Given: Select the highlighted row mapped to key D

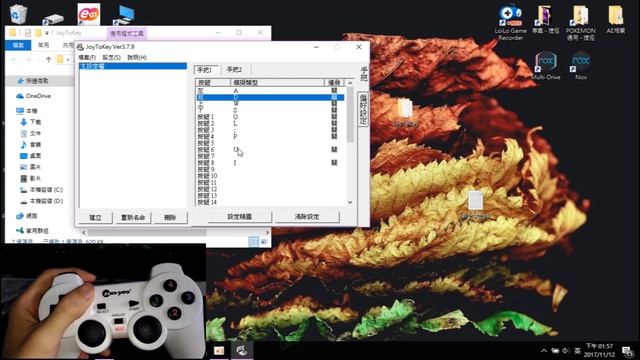Looking at the screenshot, I should pyautogui.click(x=270, y=97).
